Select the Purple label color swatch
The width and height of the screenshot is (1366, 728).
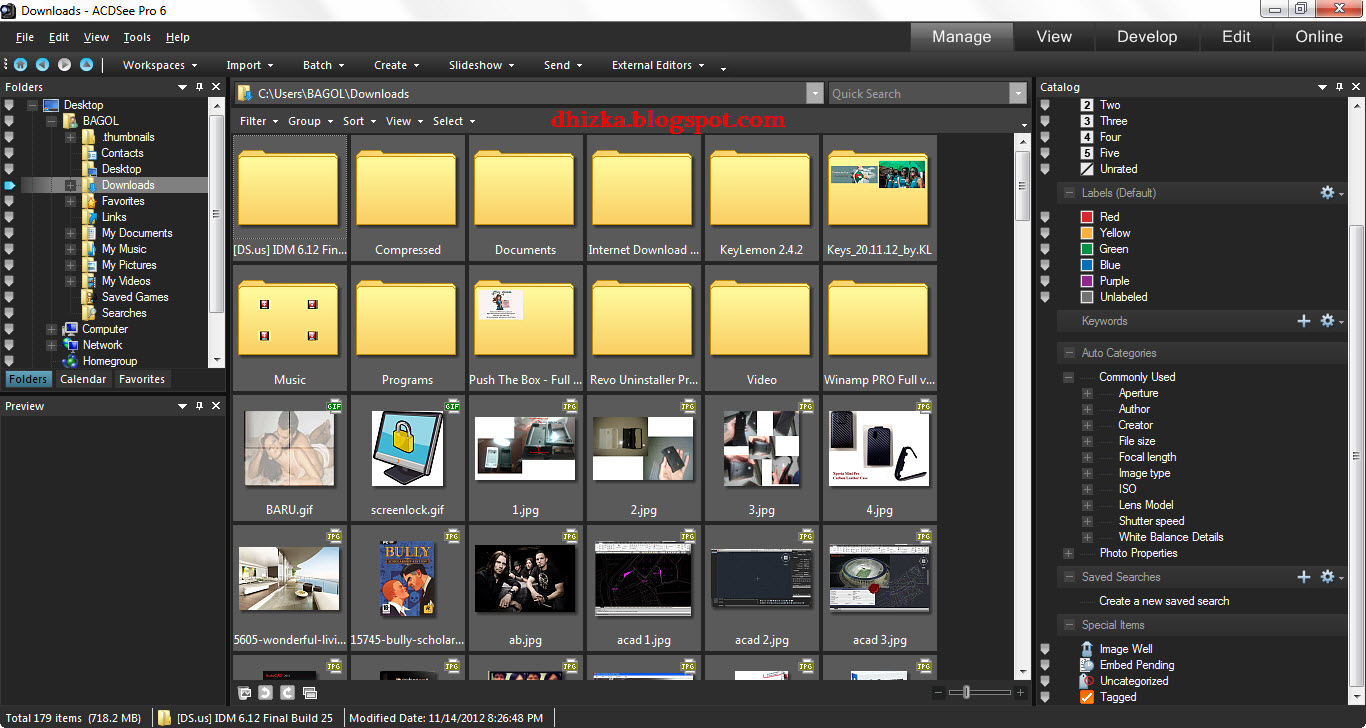coord(1087,281)
